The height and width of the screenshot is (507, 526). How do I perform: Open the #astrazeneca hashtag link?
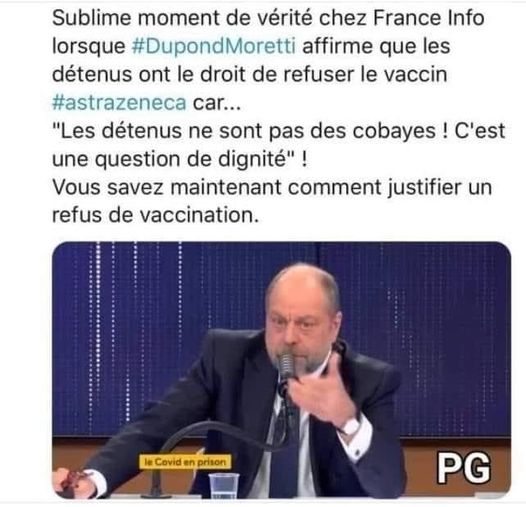pos(119,102)
